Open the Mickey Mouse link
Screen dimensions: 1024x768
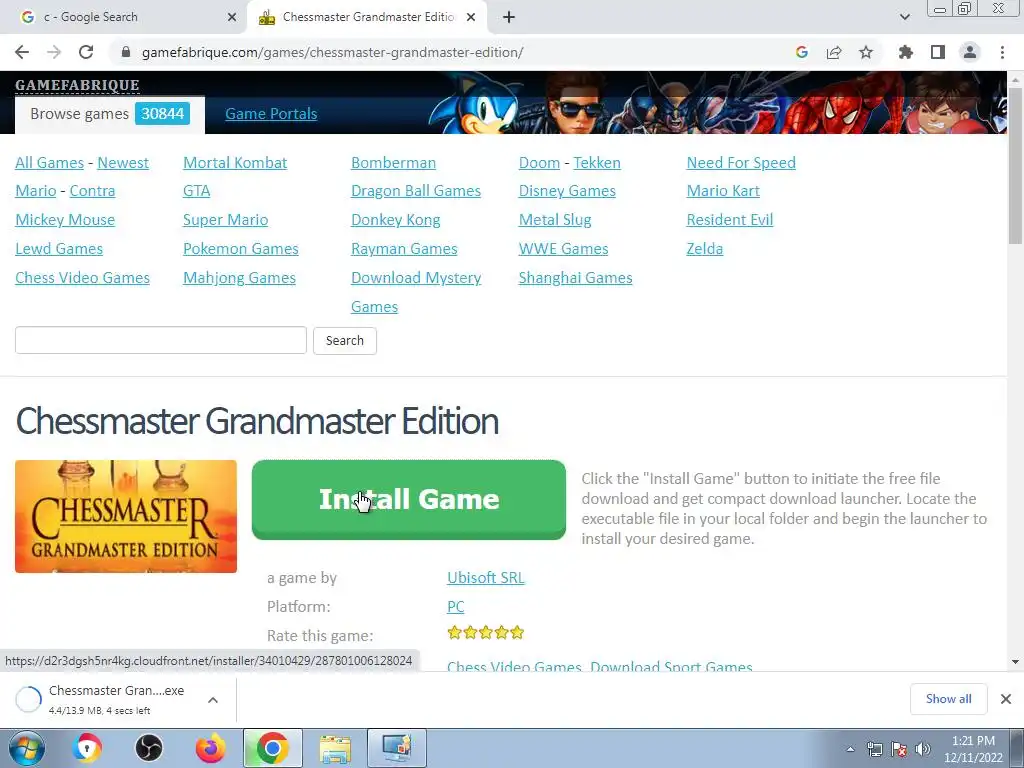(65, 219)
